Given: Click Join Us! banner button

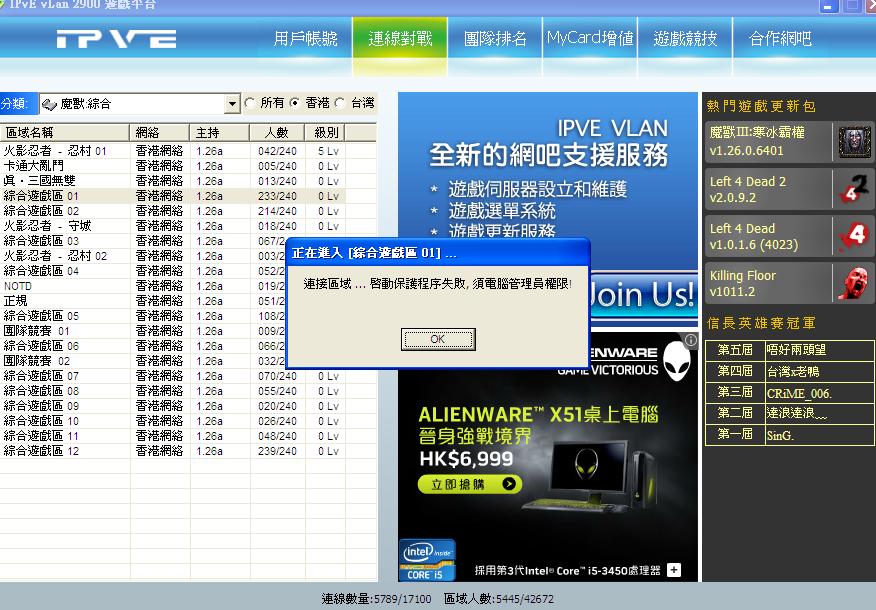Looking at the screenshot, I should tap(642, 295).
